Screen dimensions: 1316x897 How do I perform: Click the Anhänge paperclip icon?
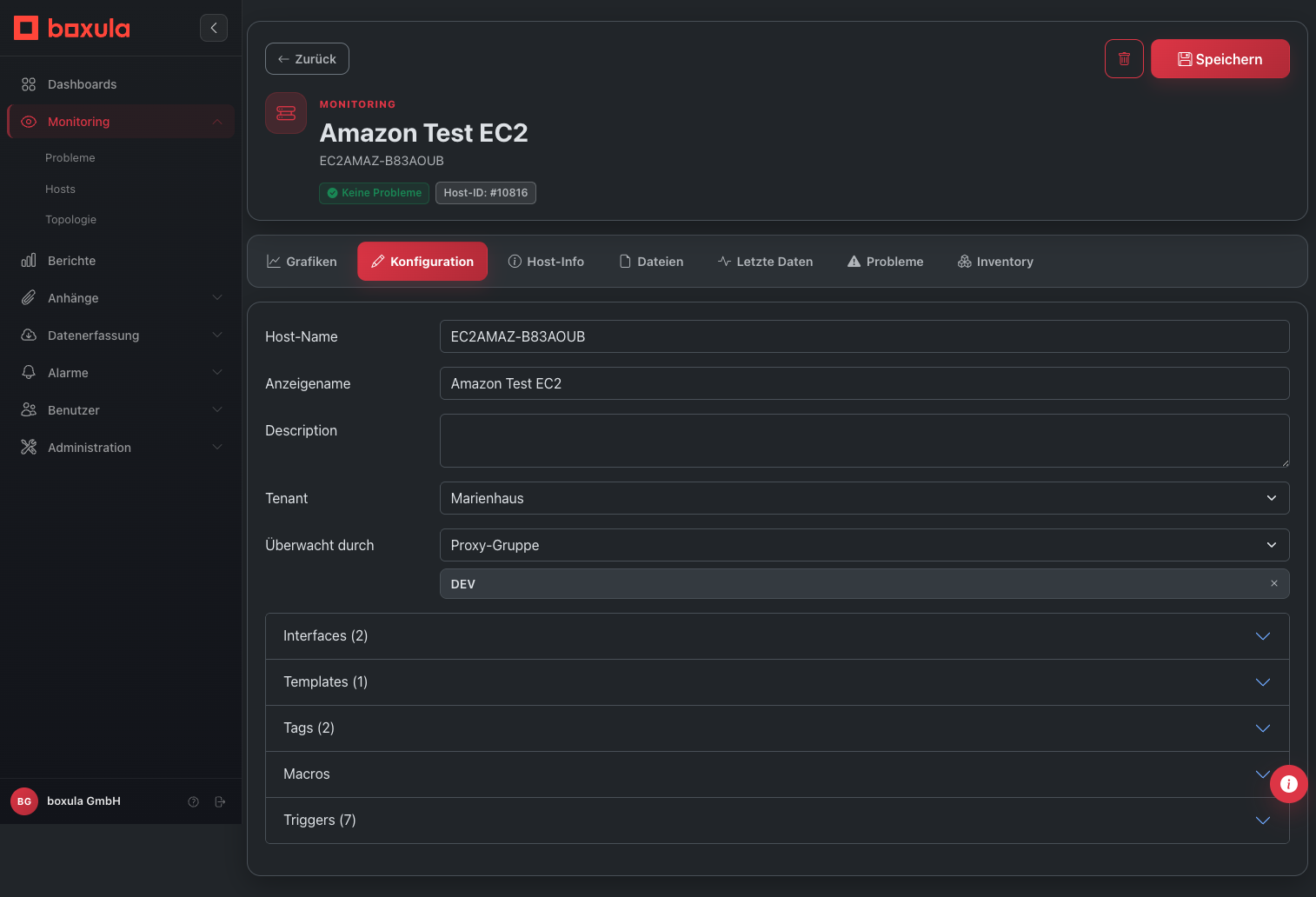click(x=29, y=298)
